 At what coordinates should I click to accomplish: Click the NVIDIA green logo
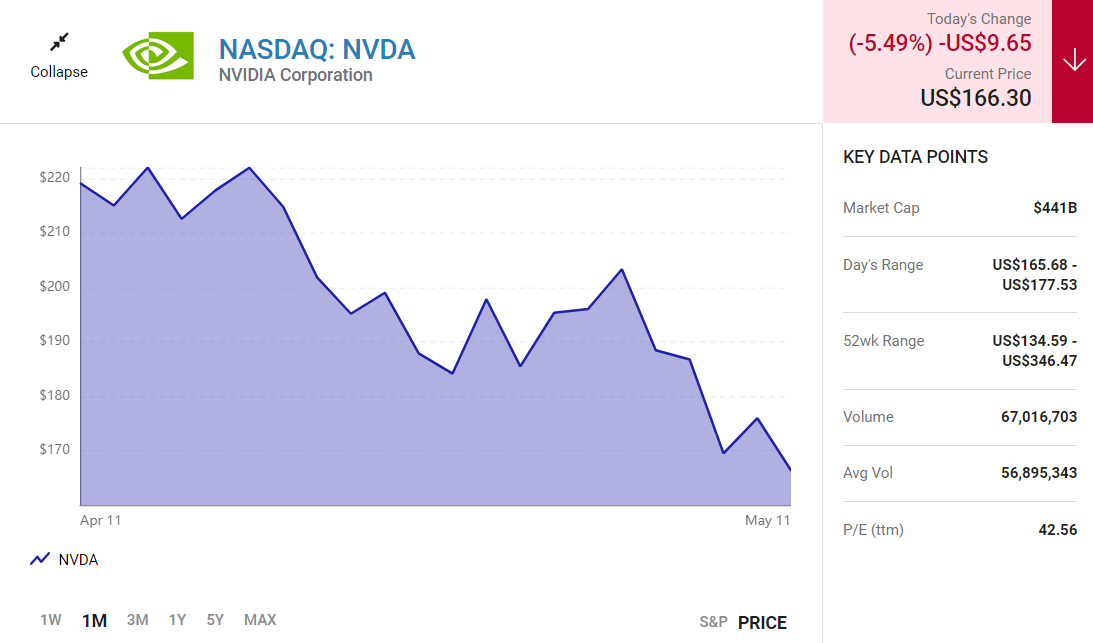(x=157, y=56)
